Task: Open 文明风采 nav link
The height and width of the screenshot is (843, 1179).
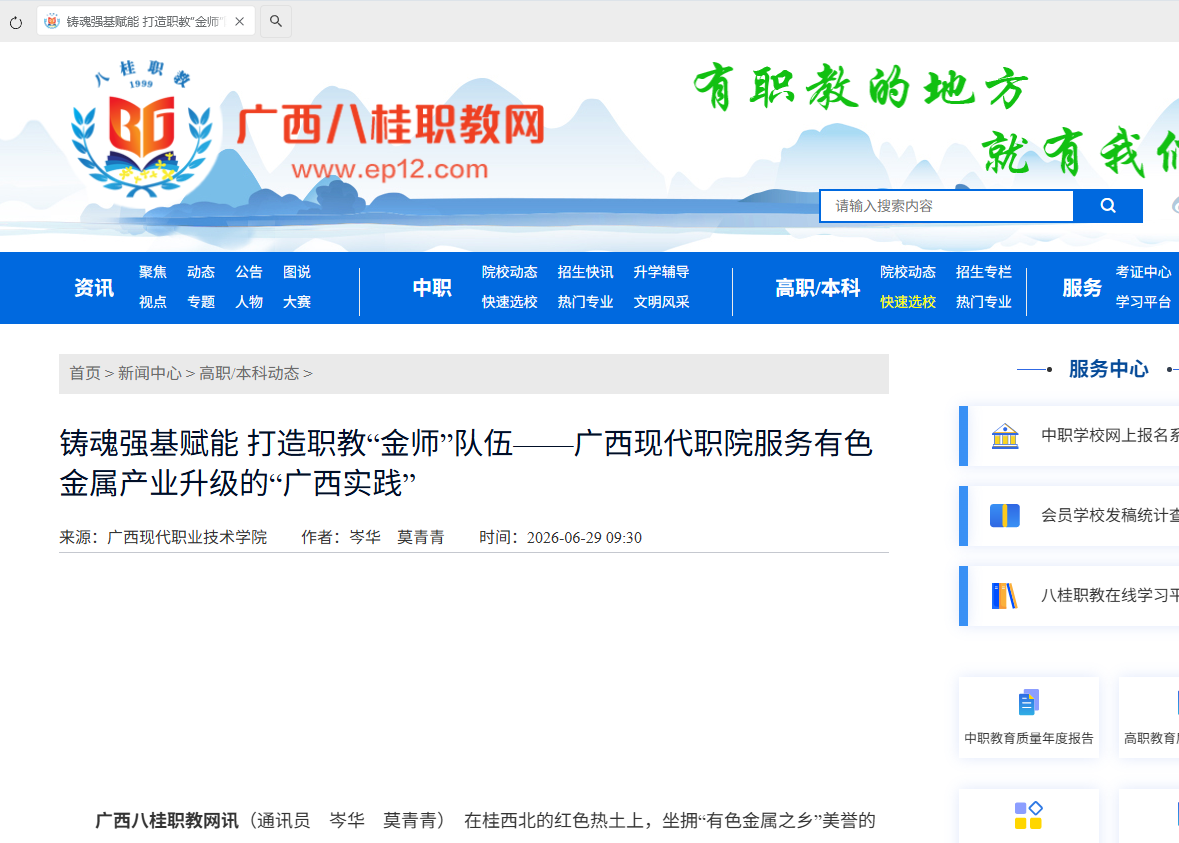Action: 662,302
